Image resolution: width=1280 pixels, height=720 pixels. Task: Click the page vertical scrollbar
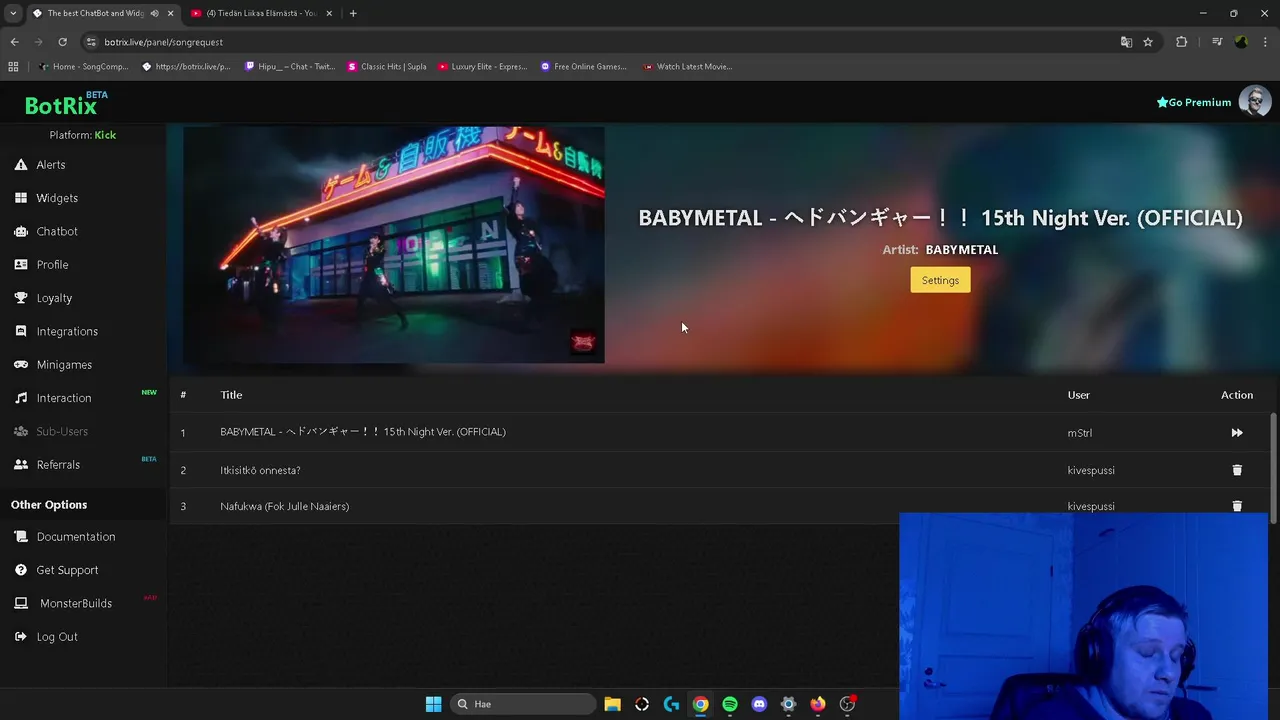(x=1274, y=467)
